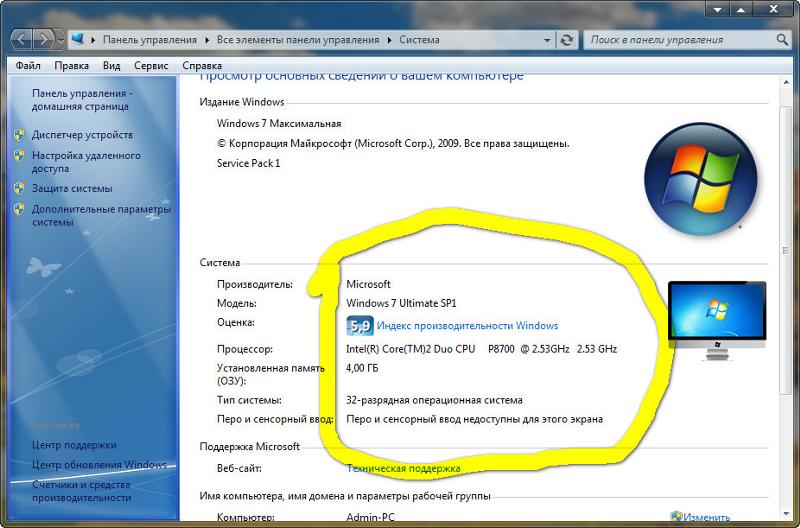Image resolution: width=800 pixels, height=528 pixels.
Task: Open the 'Правка' menu
Action: [x=71, y=65]
